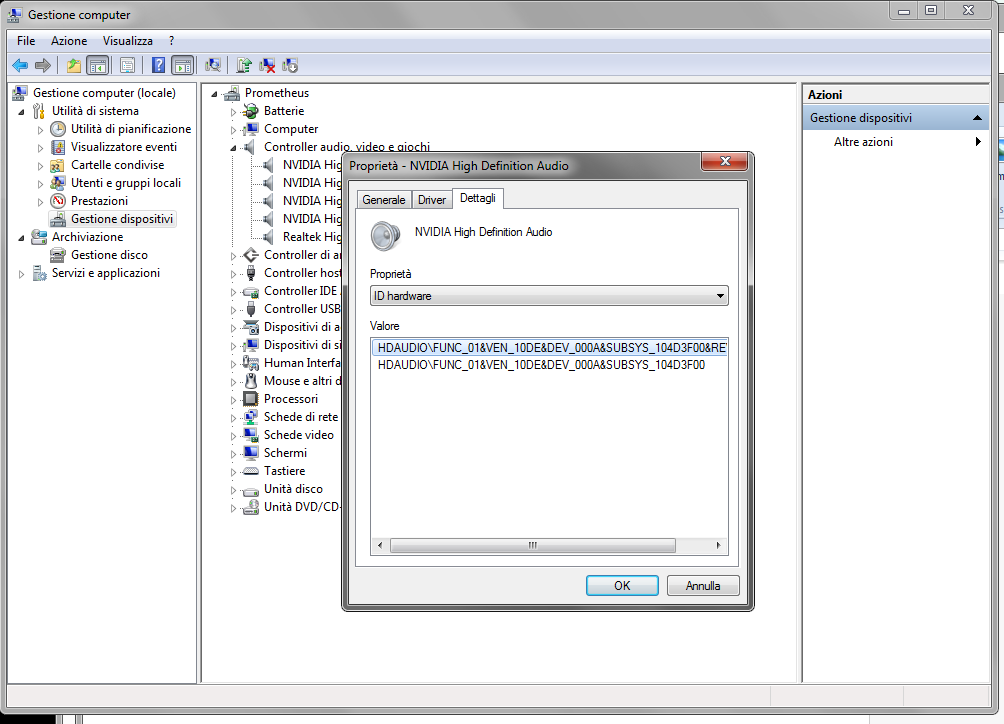Select the Controller host category label
This screenshot has width=1004, height=724.
(x=302, y=273)
